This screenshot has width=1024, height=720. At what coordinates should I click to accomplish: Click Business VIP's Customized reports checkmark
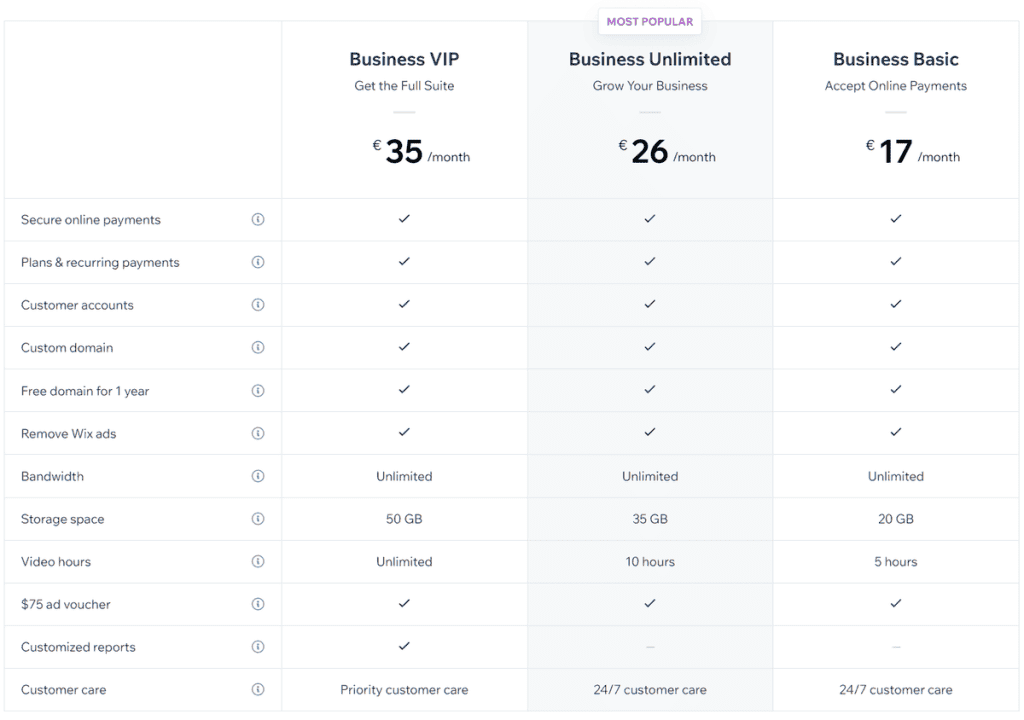coord(404,646)
